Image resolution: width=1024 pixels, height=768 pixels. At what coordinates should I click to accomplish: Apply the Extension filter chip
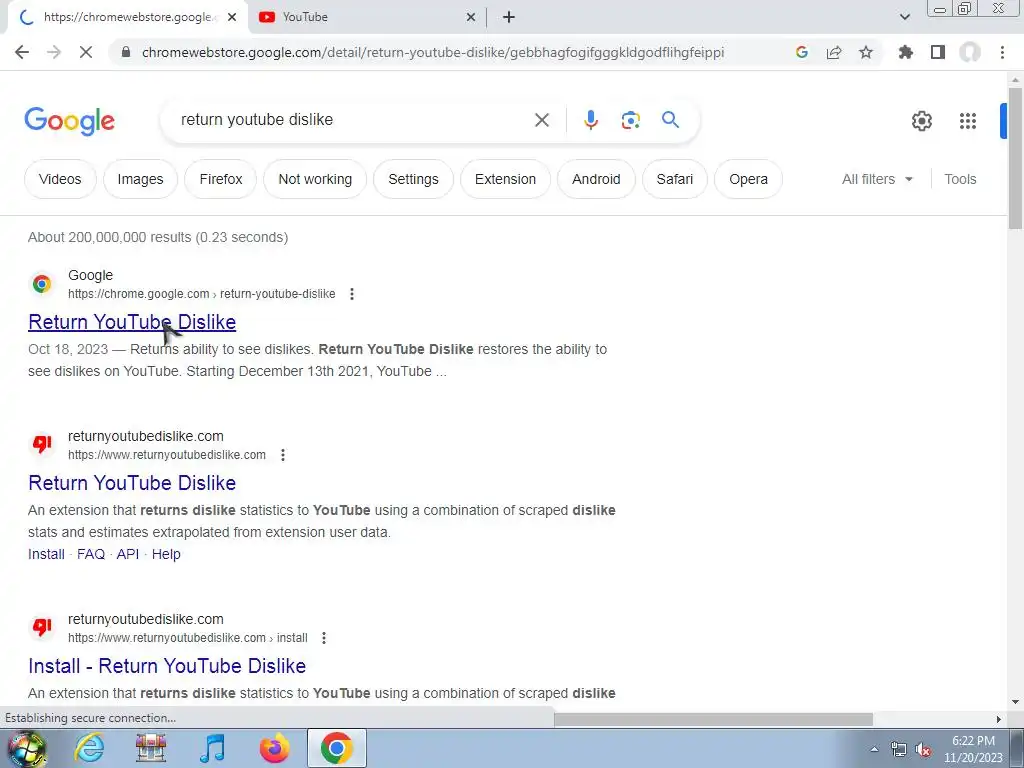[505, 179]
